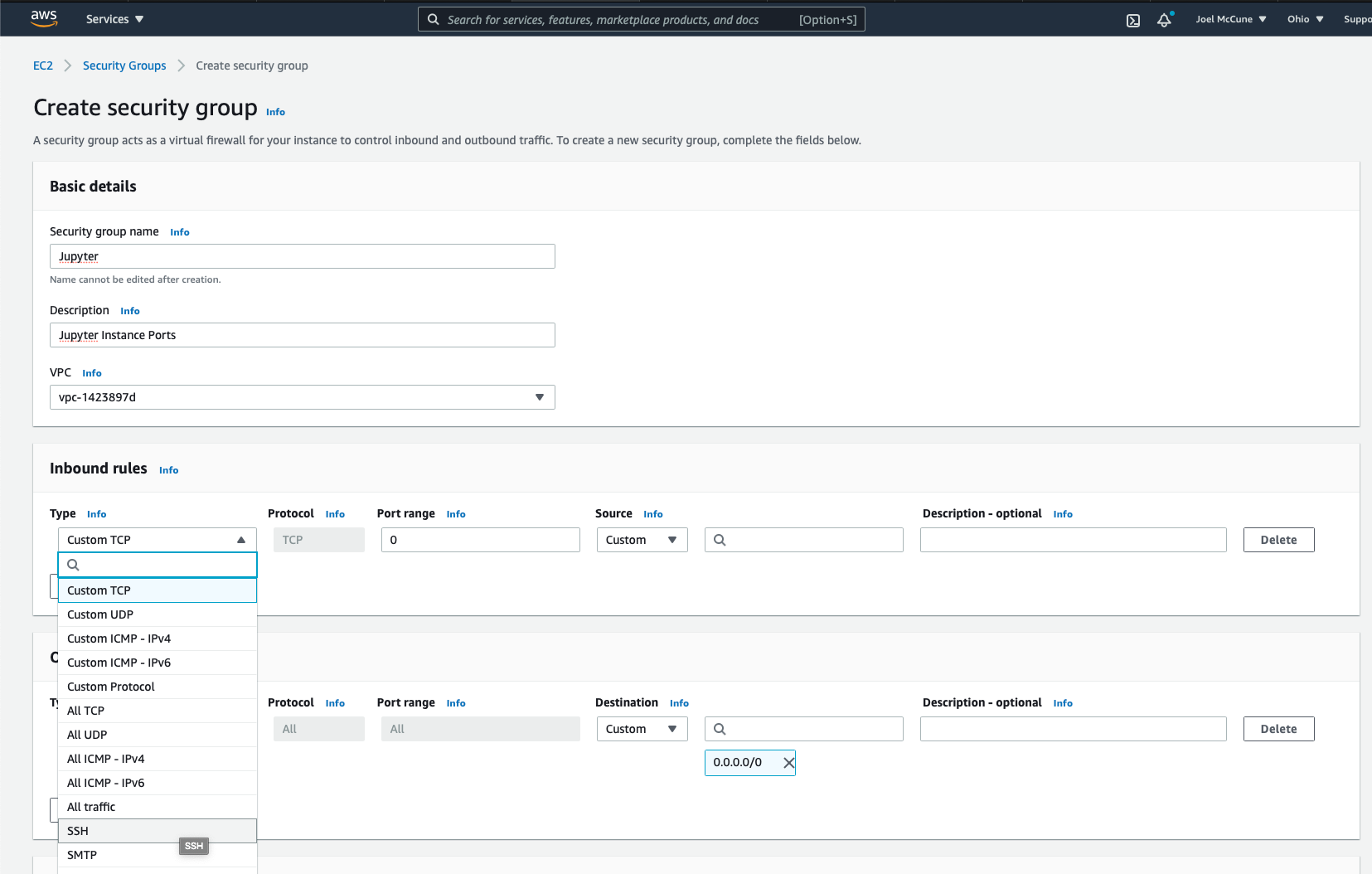The width and height of the screenshot is (1372, 874).
Task: Focus the Security group name field
Action: [x=303, y=256]
